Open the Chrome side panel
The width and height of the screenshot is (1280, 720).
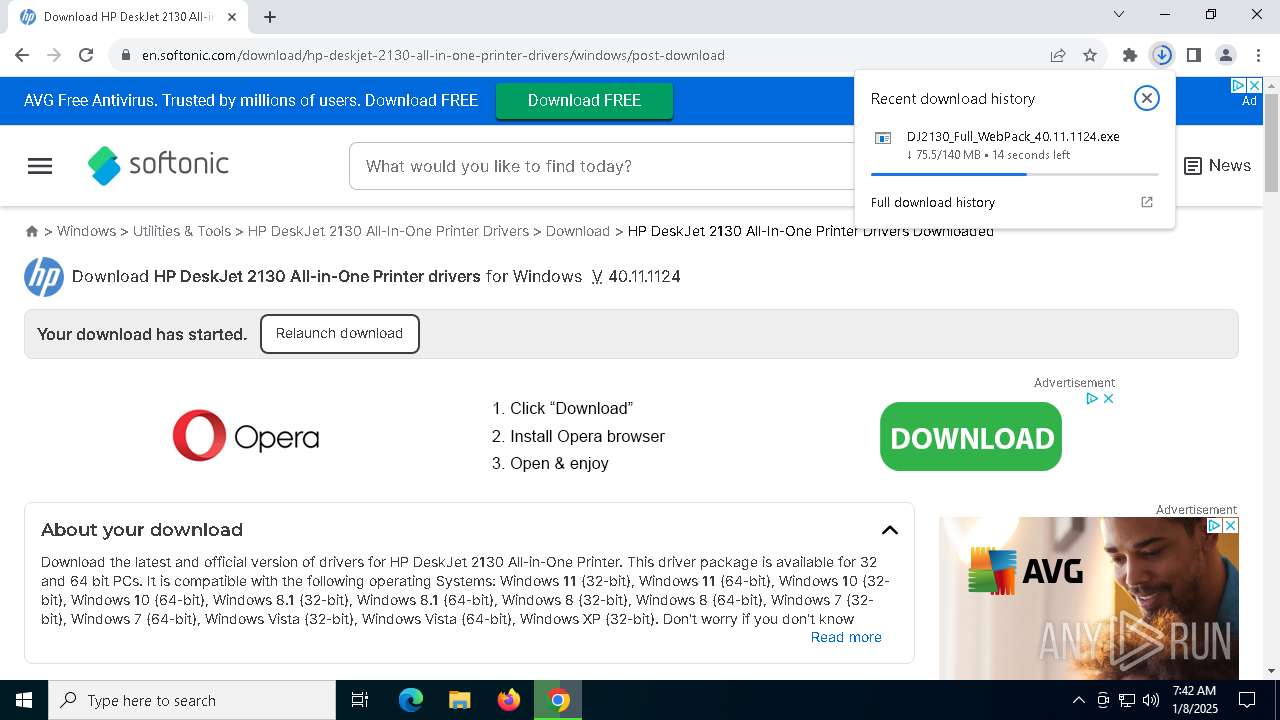[1194, 55]
